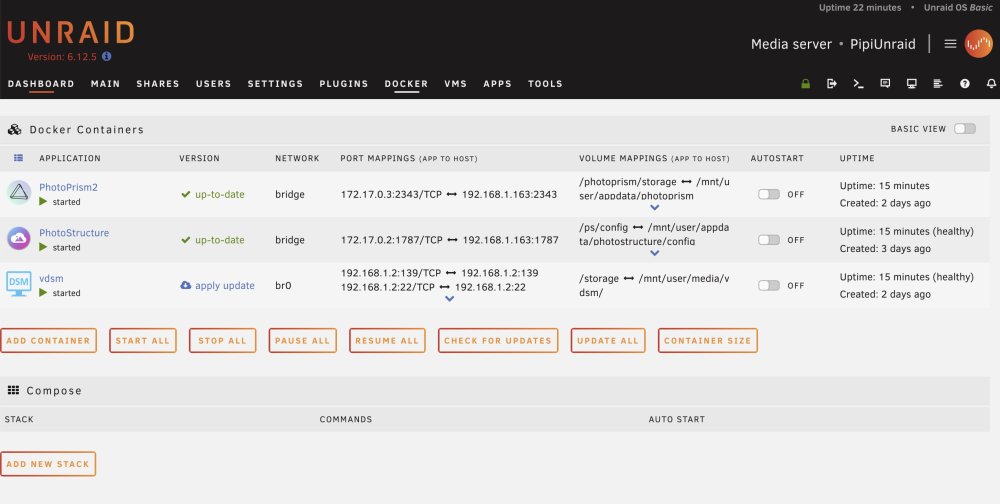The width and height of the screenshot is (1000, 504).
Task: Click the Start All button
Action: 143,341
